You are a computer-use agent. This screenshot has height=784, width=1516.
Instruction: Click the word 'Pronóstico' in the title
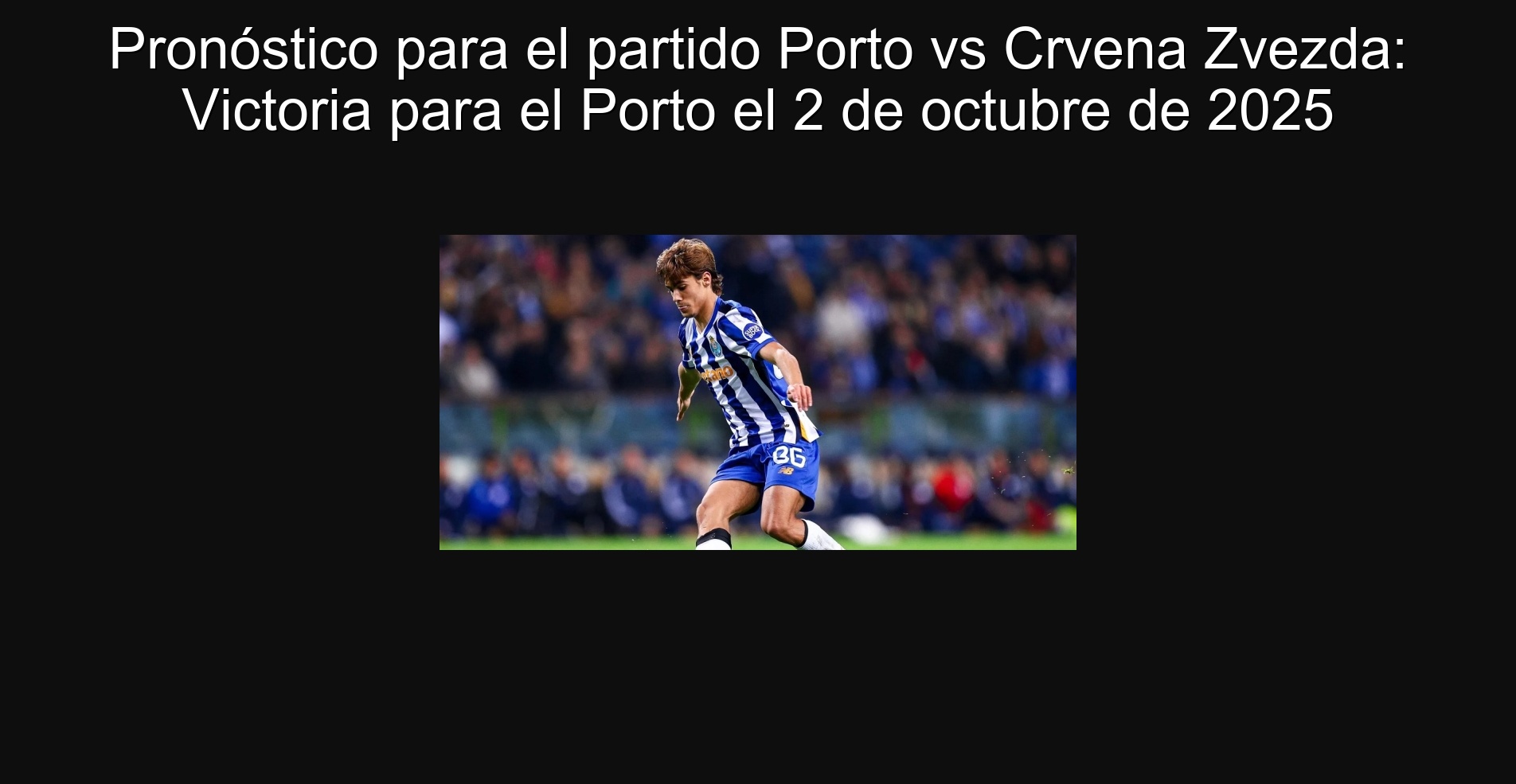[244, 49]
